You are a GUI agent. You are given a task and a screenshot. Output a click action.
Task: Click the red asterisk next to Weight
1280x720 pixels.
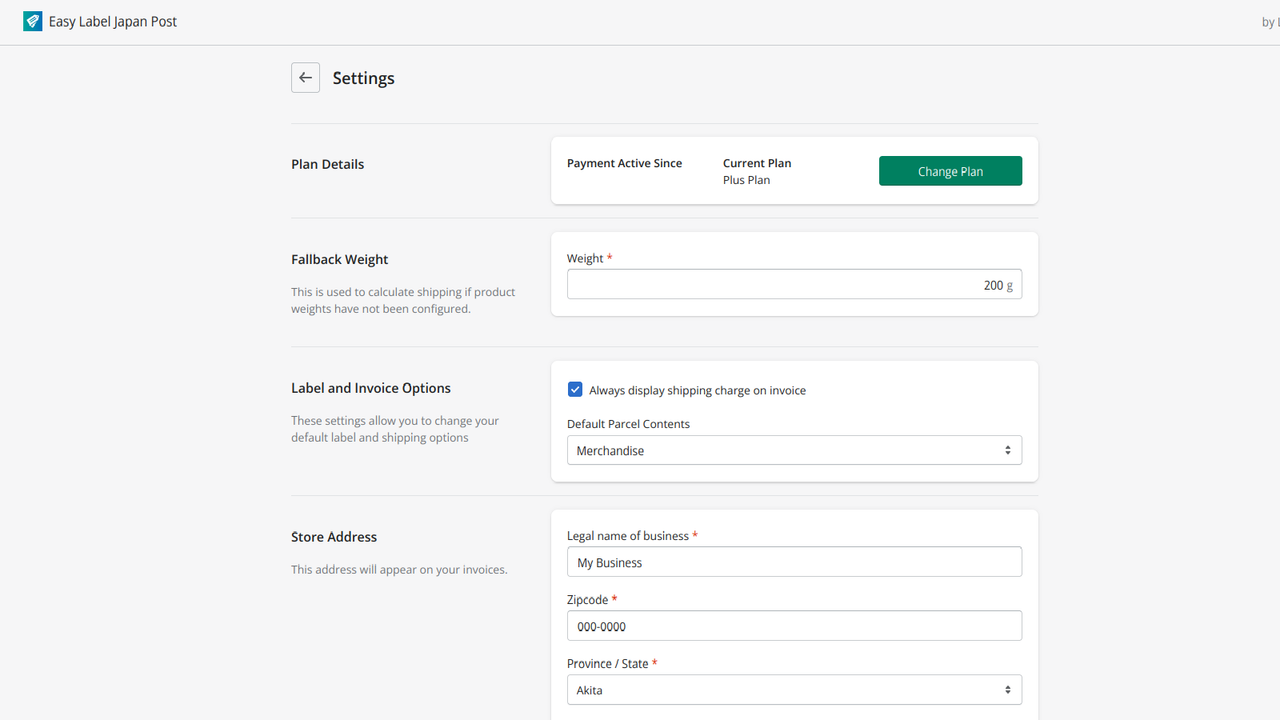(x=609, y=257)
